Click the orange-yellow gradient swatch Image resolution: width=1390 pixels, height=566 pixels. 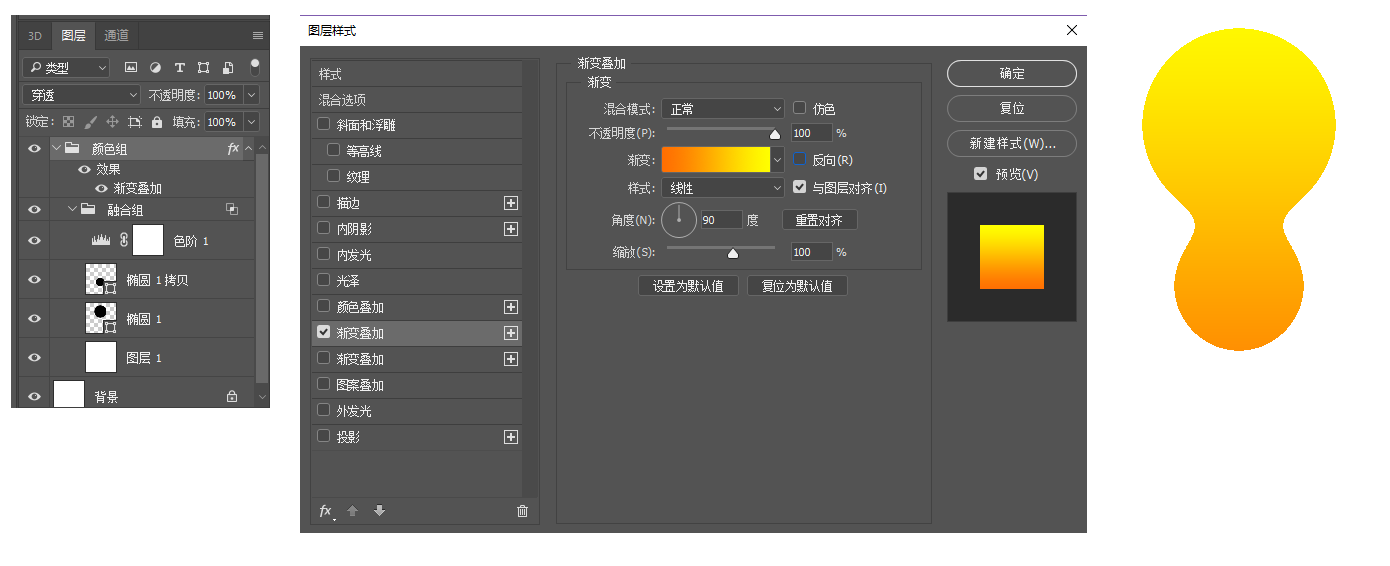point(715,160)
